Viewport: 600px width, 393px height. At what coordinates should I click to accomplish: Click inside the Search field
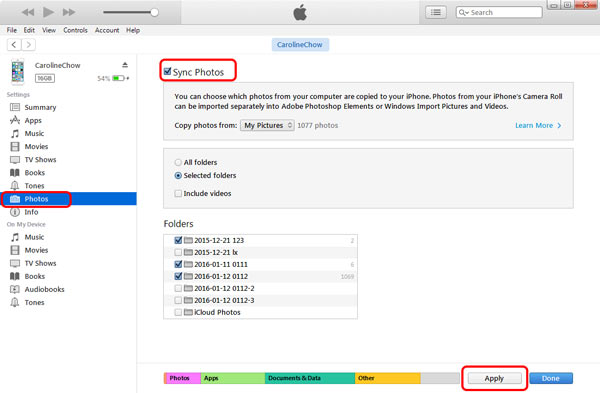coord(499,12)
